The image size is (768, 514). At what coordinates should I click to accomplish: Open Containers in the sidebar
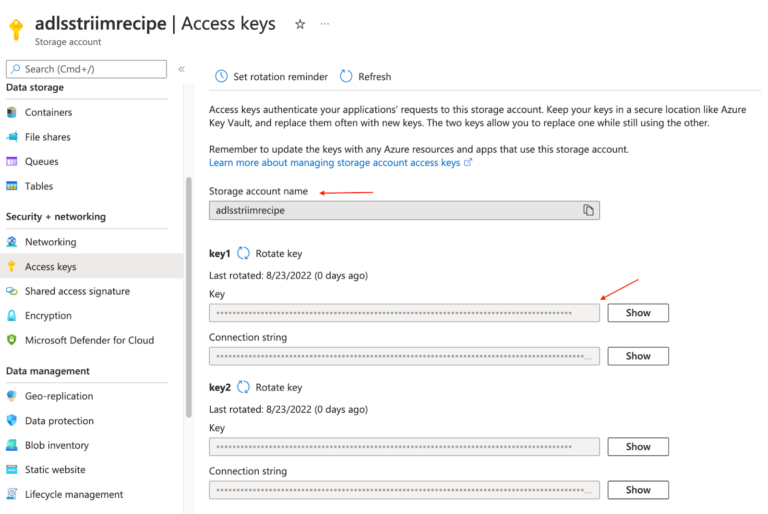click(x=48, y=113)
